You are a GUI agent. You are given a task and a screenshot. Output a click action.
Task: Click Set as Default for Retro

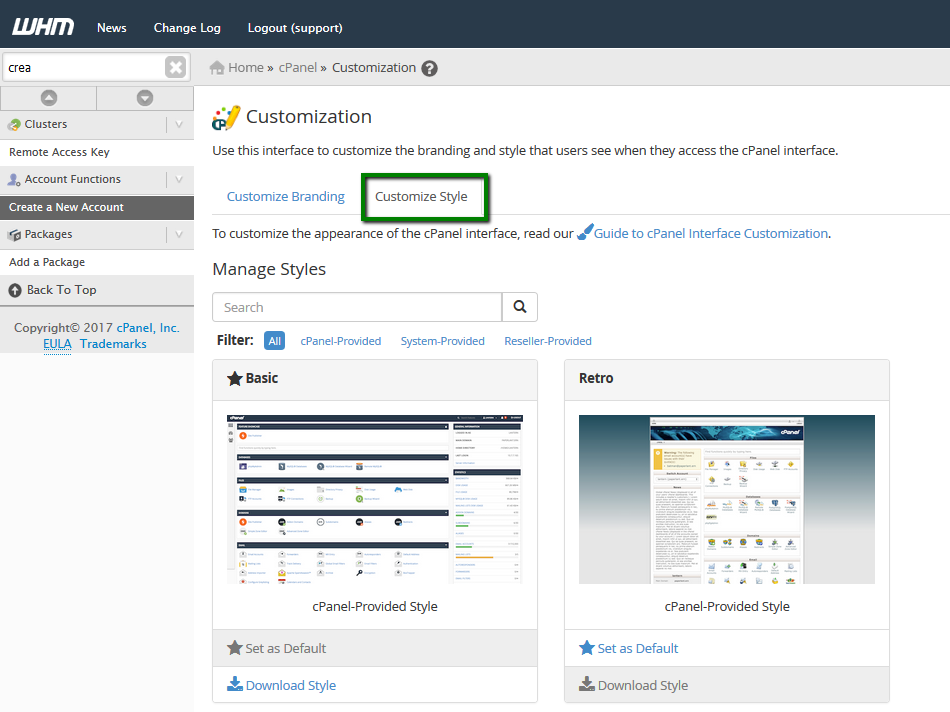coord(637,648)
